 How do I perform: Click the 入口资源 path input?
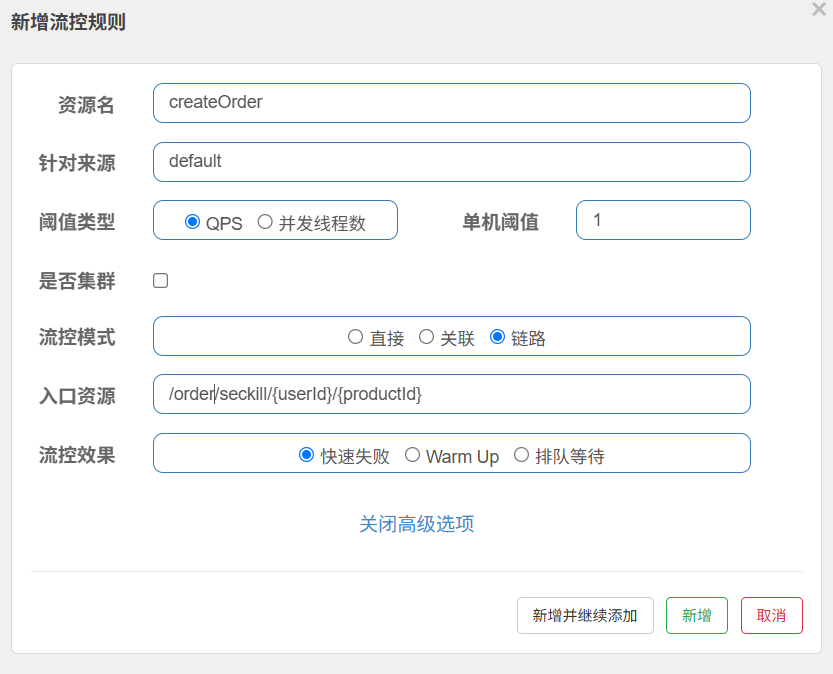451,394
